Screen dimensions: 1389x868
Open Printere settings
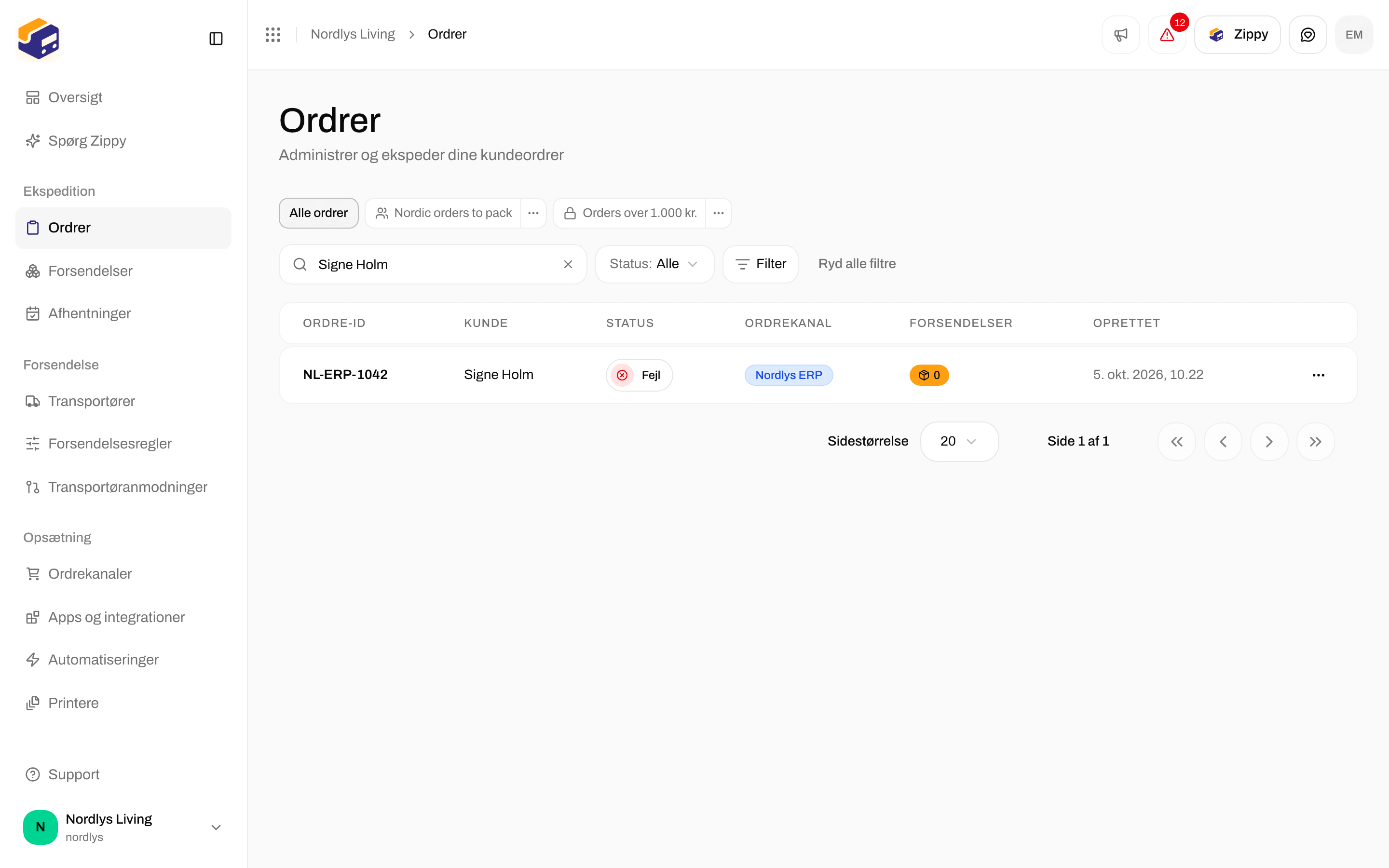point(123,703)
